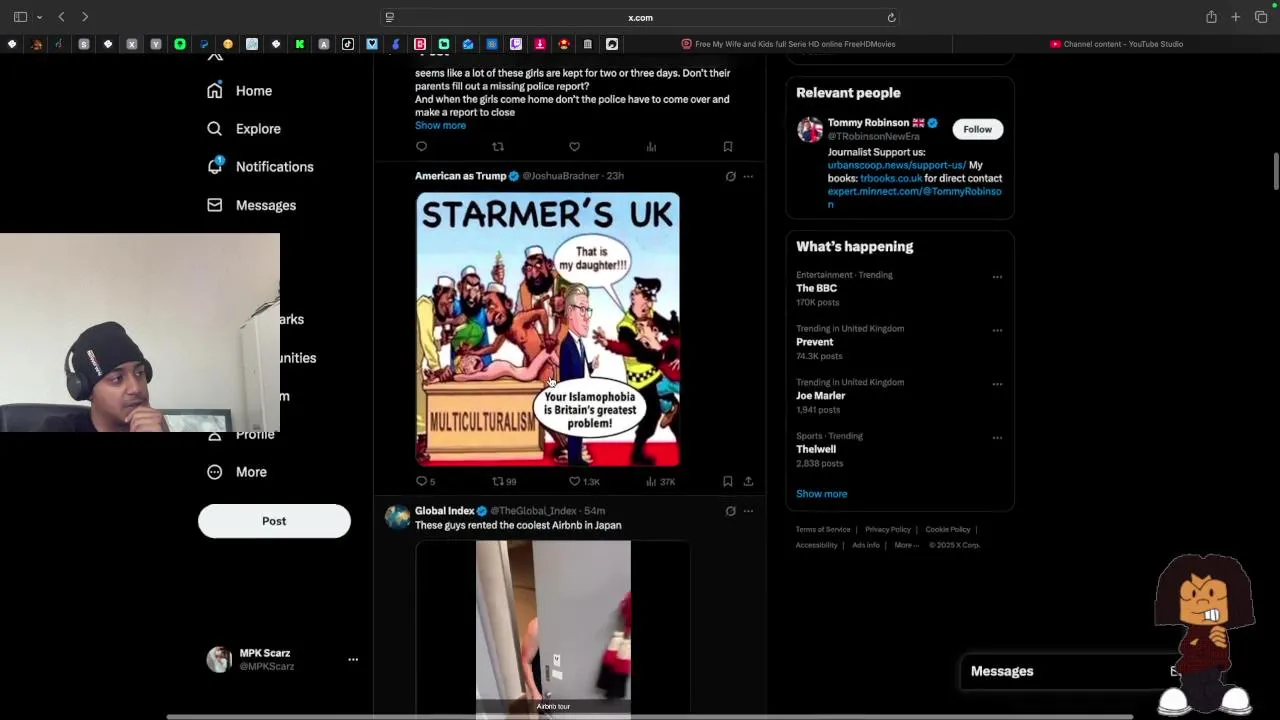
Task: Open the Explore section
Action: [258, 129]
